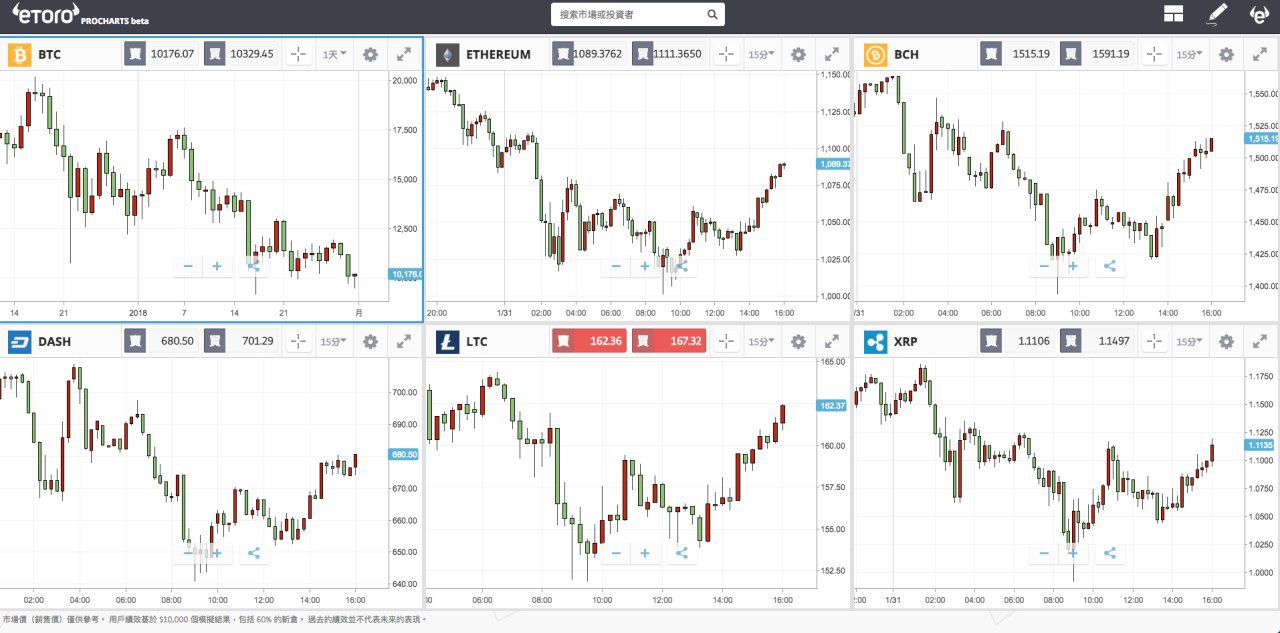Toggle crosshair on the XRP chart

click(1154, 341)
